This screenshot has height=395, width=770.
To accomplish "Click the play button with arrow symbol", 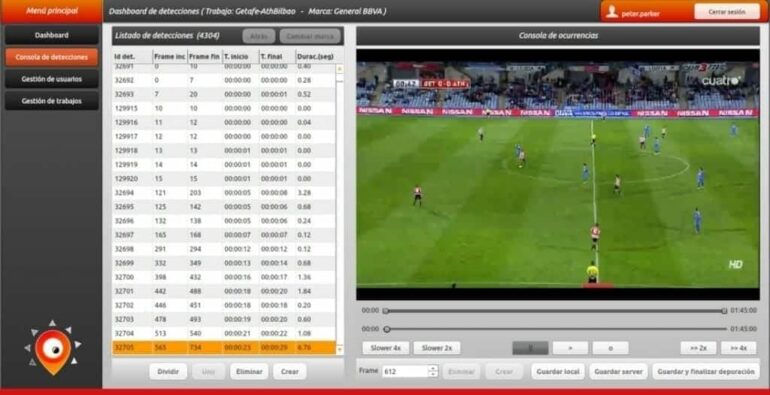I will point(570,348).
